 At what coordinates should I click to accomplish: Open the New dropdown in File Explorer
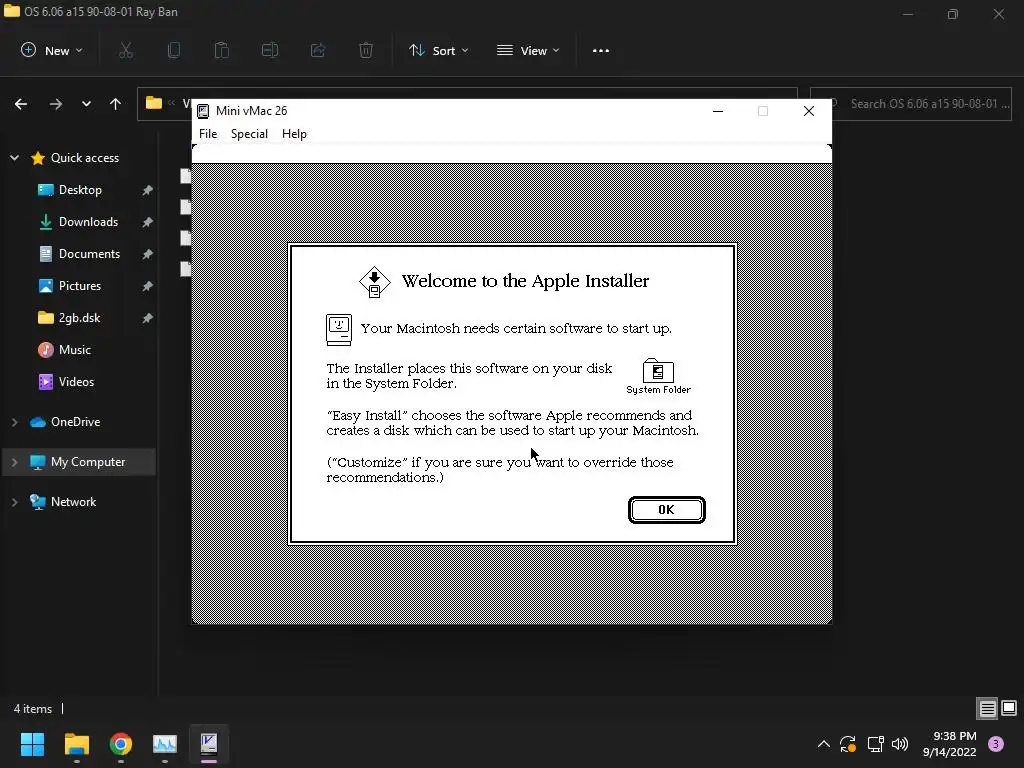[x=52, y=51]
